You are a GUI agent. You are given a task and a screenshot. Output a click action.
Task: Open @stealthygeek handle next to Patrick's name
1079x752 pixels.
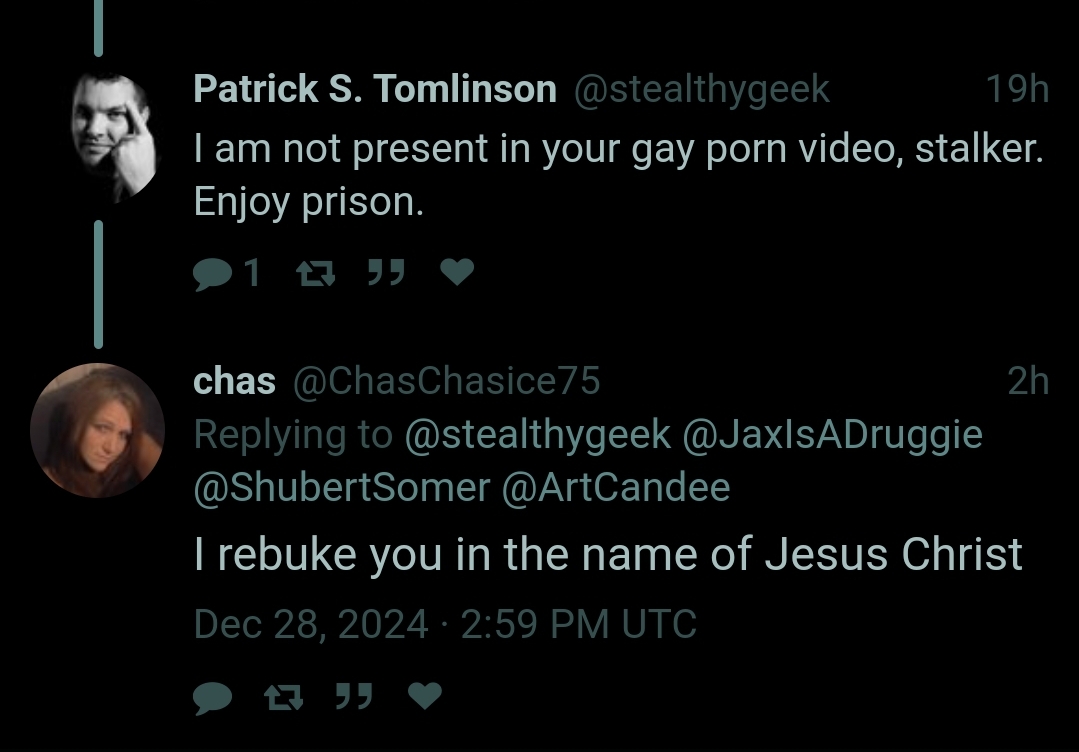pos(702,89)
